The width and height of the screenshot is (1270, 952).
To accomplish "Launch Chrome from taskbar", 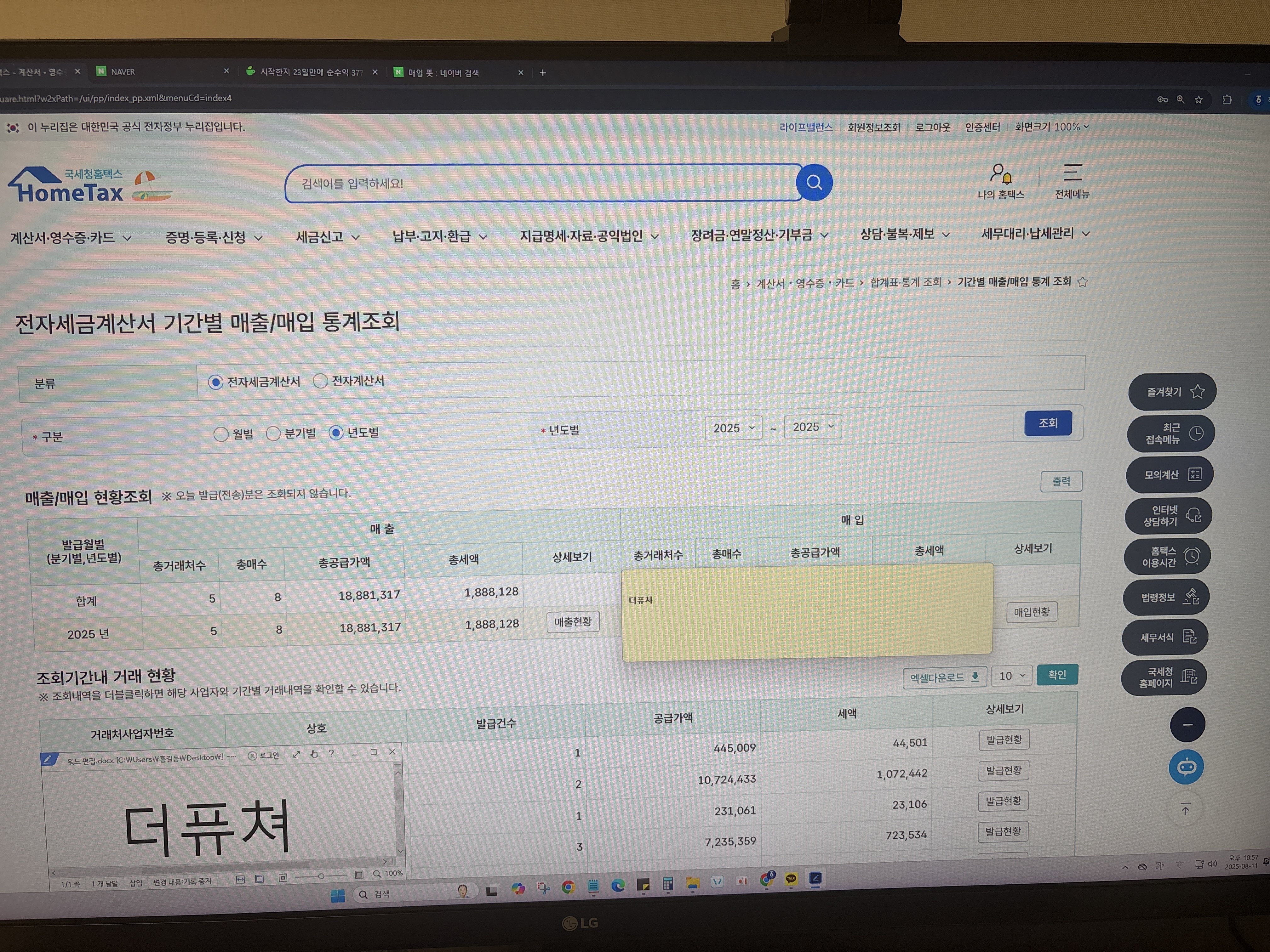I will [568, 887].
